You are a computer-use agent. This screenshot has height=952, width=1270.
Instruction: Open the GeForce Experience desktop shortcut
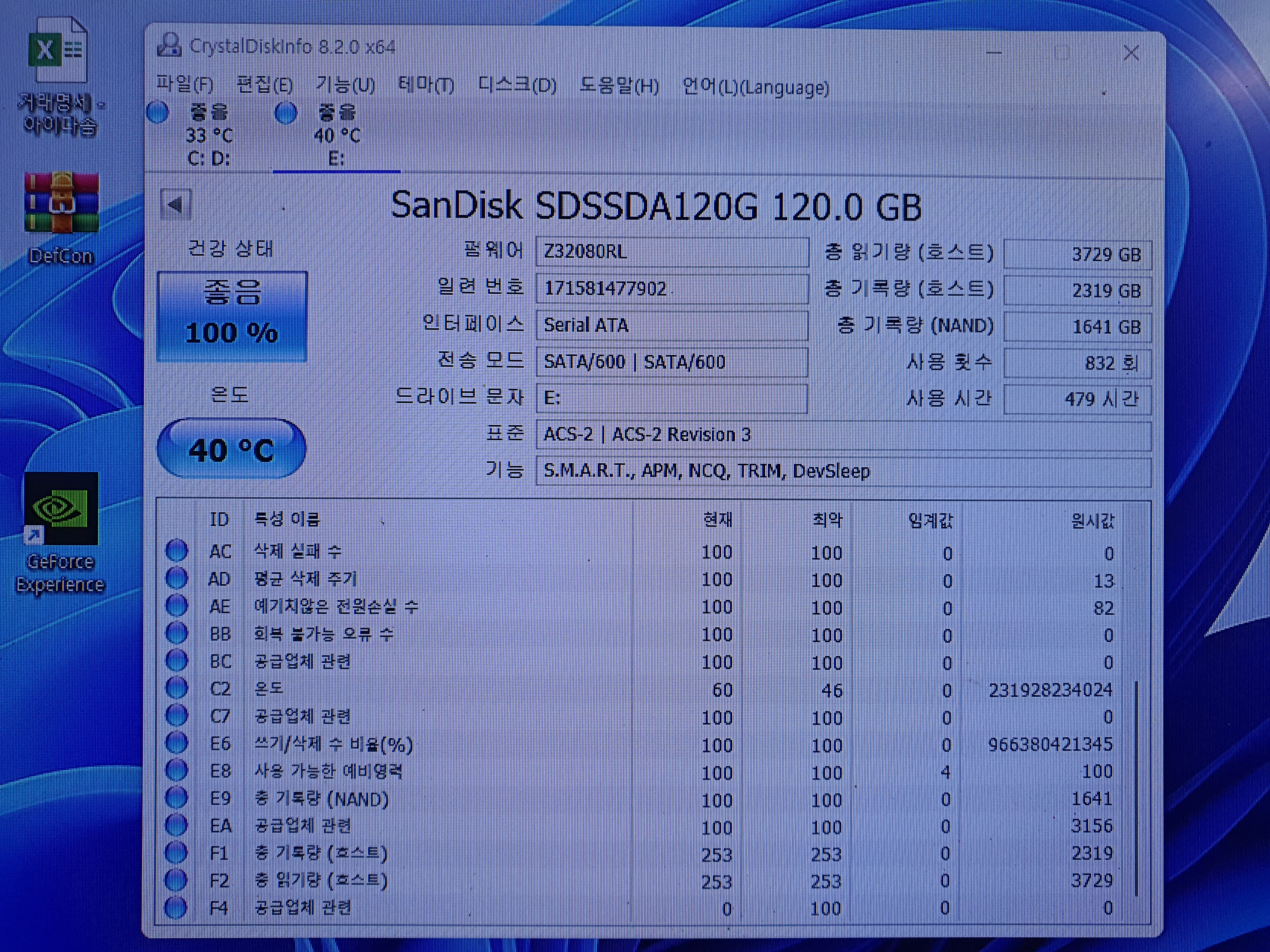(60, 534)
